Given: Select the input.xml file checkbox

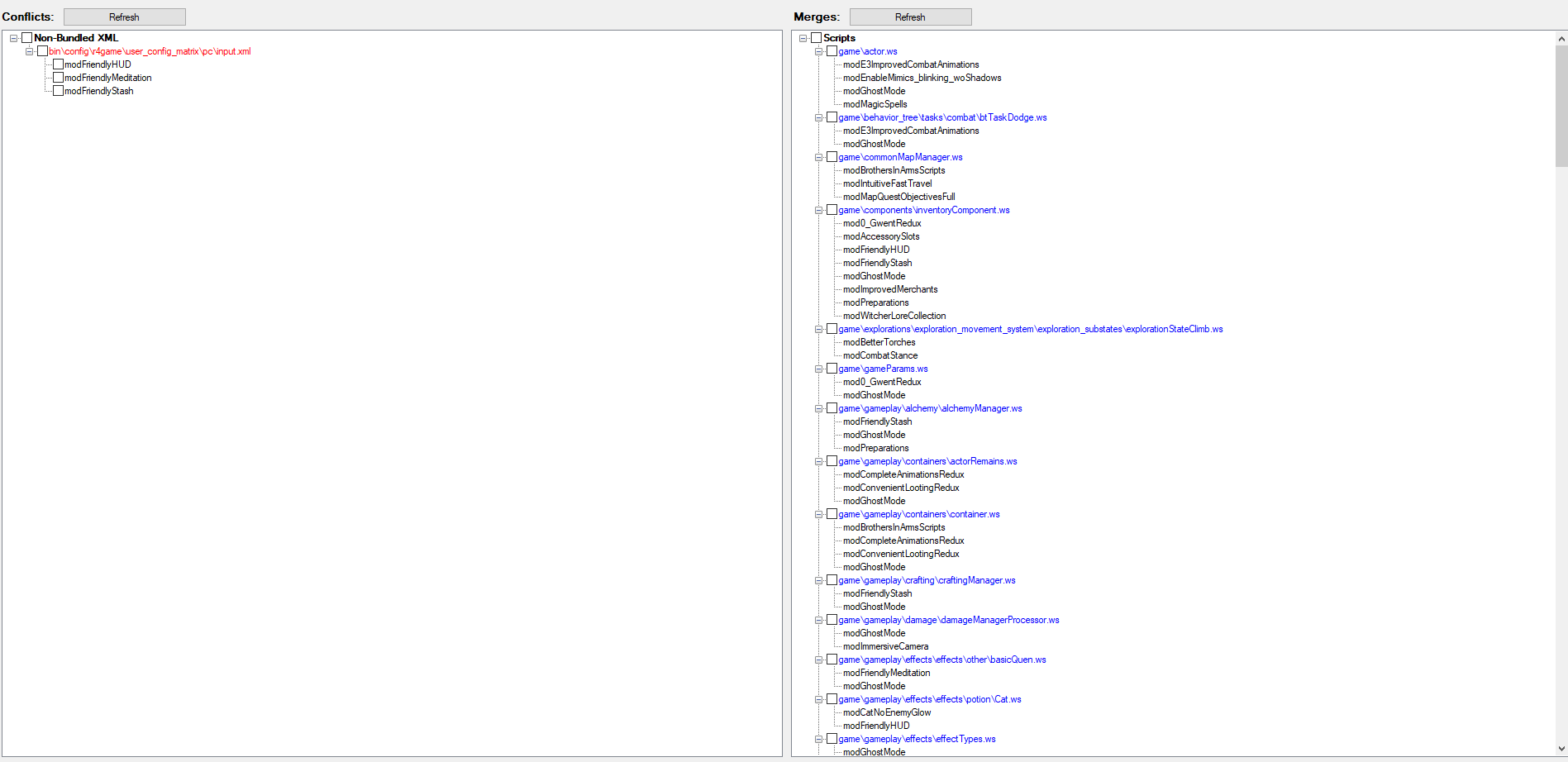Looking at the screenshot, I should point(42,51).
